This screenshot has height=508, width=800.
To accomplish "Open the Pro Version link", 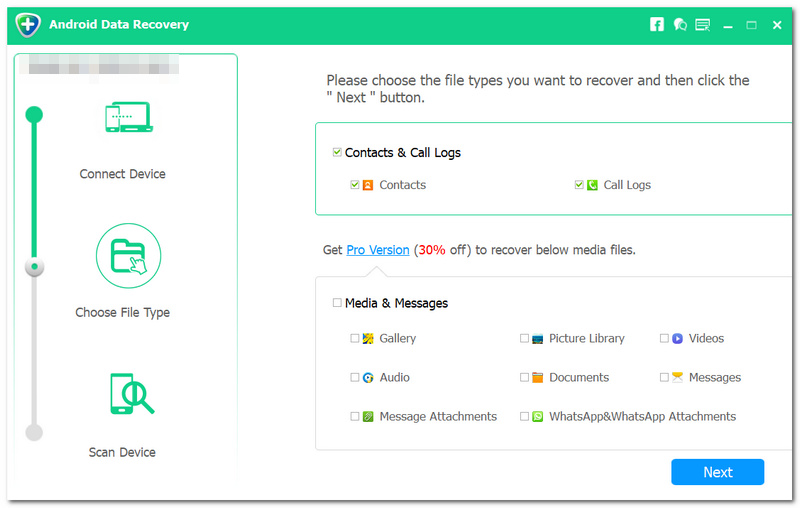I will pos(378,250).
